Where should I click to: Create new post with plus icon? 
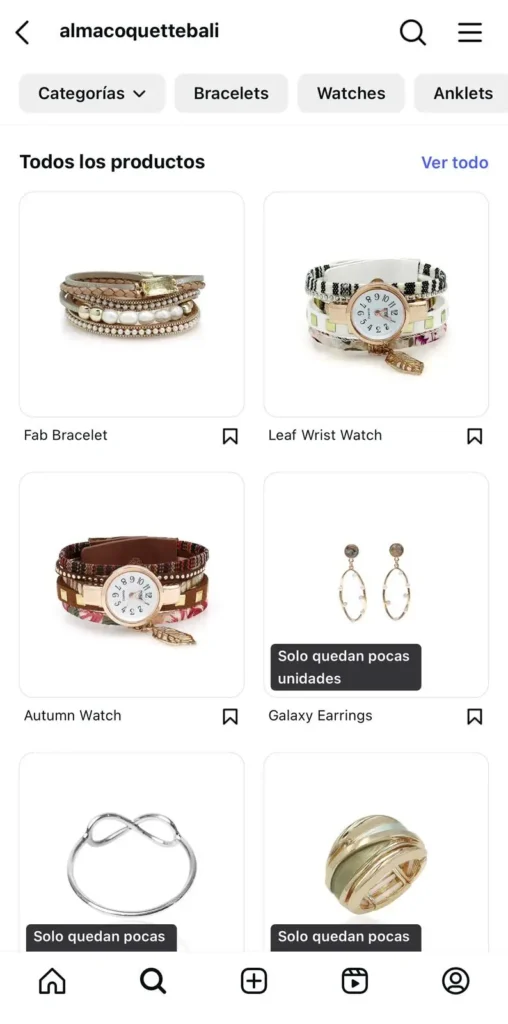click(254, 981)
